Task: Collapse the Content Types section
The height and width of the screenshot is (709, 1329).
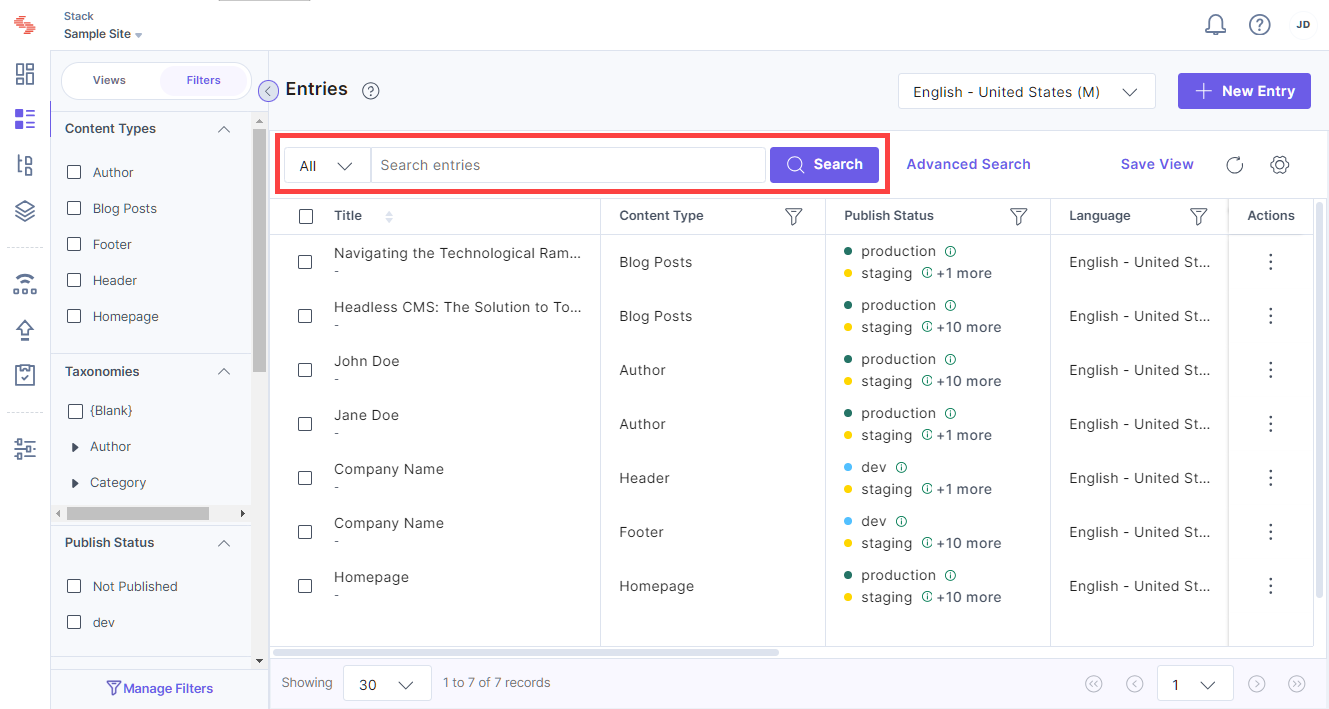Action: coord(224,129)
